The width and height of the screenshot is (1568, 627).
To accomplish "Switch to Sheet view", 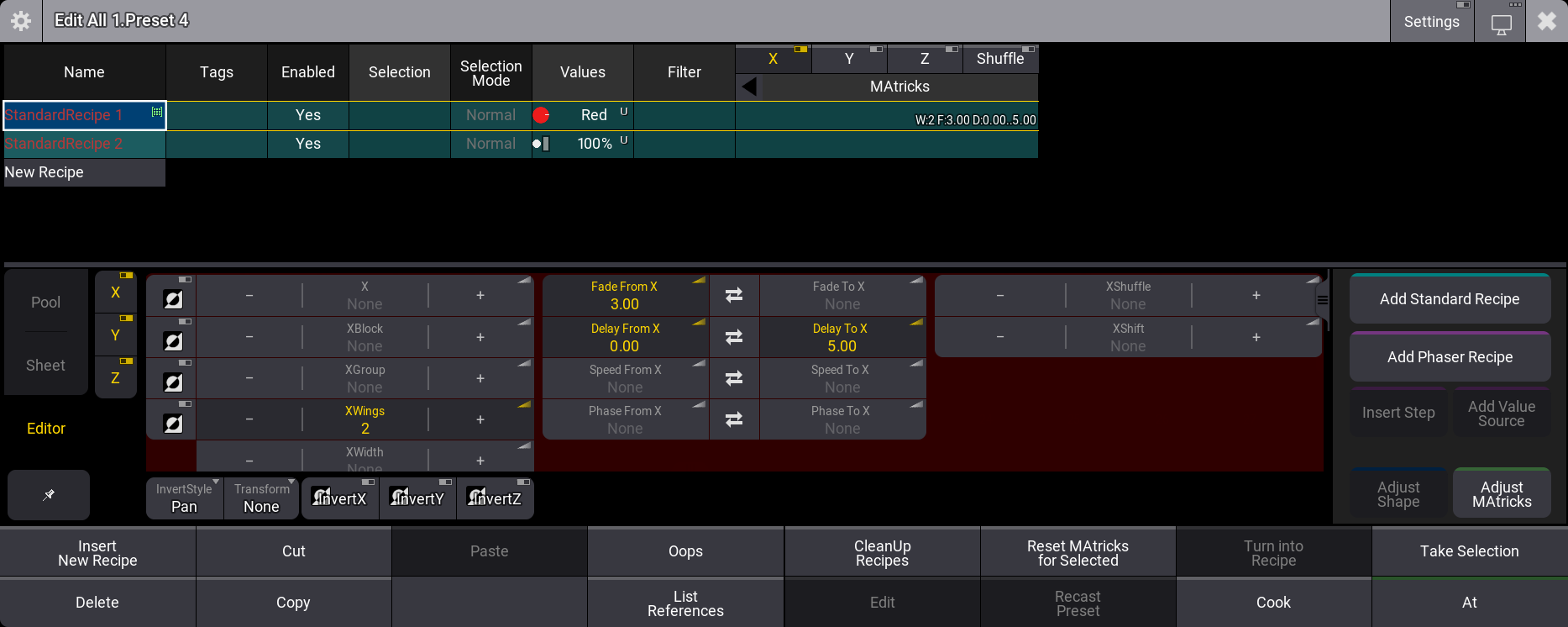I will [x=46, y=366].
